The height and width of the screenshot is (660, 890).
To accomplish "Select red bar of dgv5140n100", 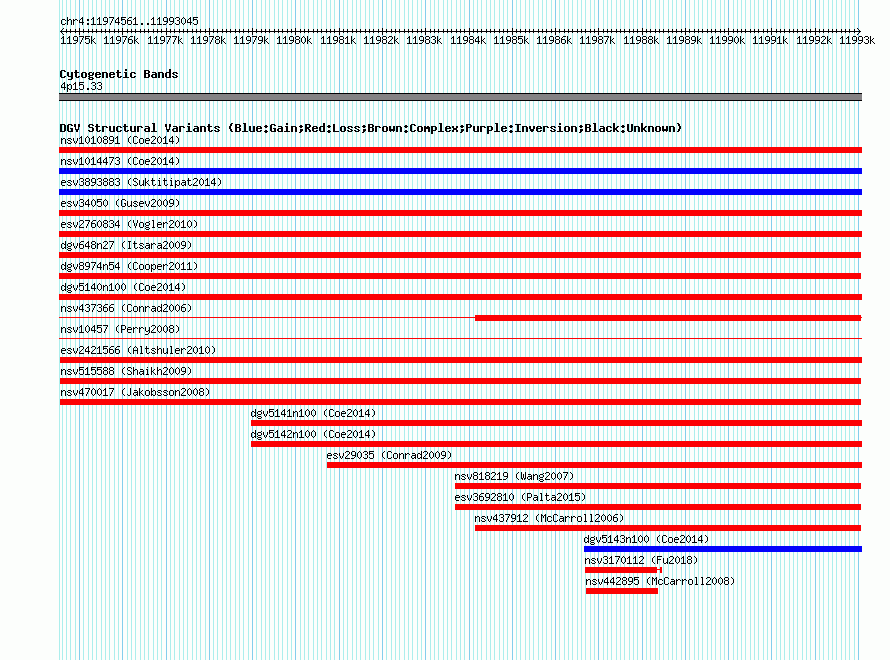I will [460, 297].
